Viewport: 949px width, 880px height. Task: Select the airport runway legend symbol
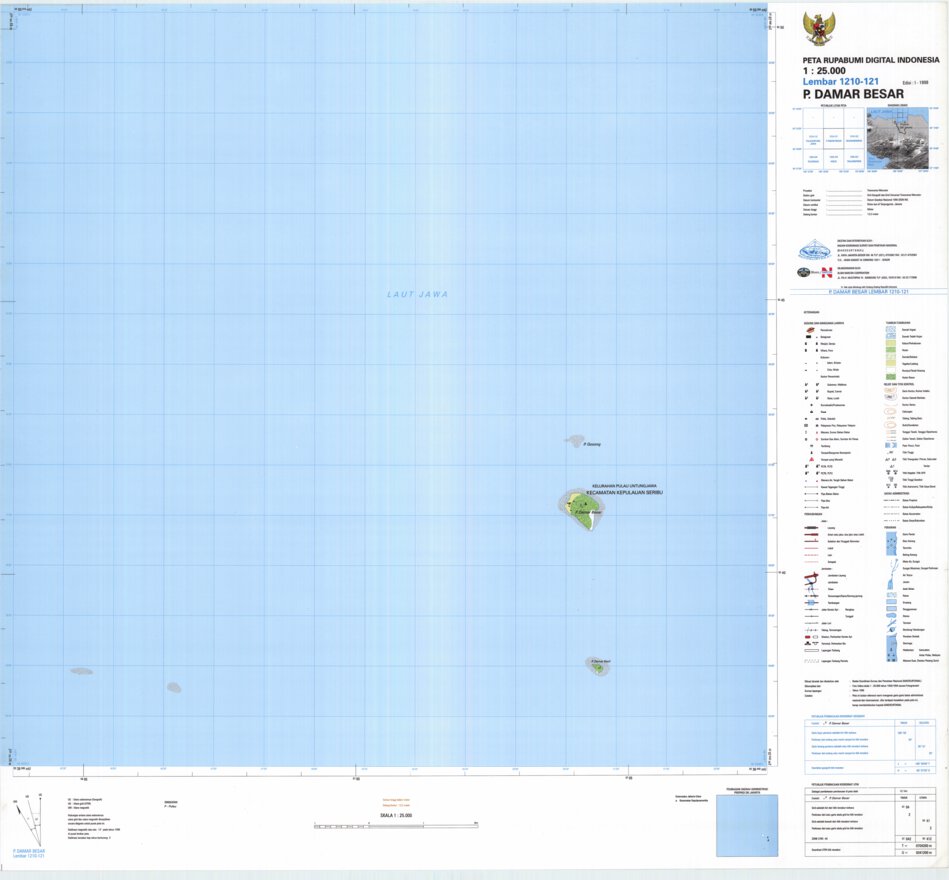coord(810,650)
